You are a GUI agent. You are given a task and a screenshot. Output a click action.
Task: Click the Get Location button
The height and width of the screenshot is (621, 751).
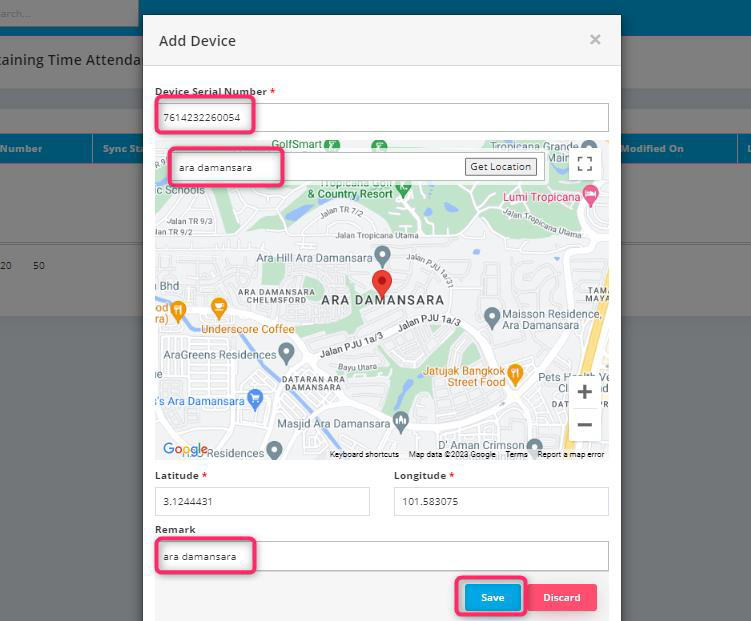click(501, 167)
